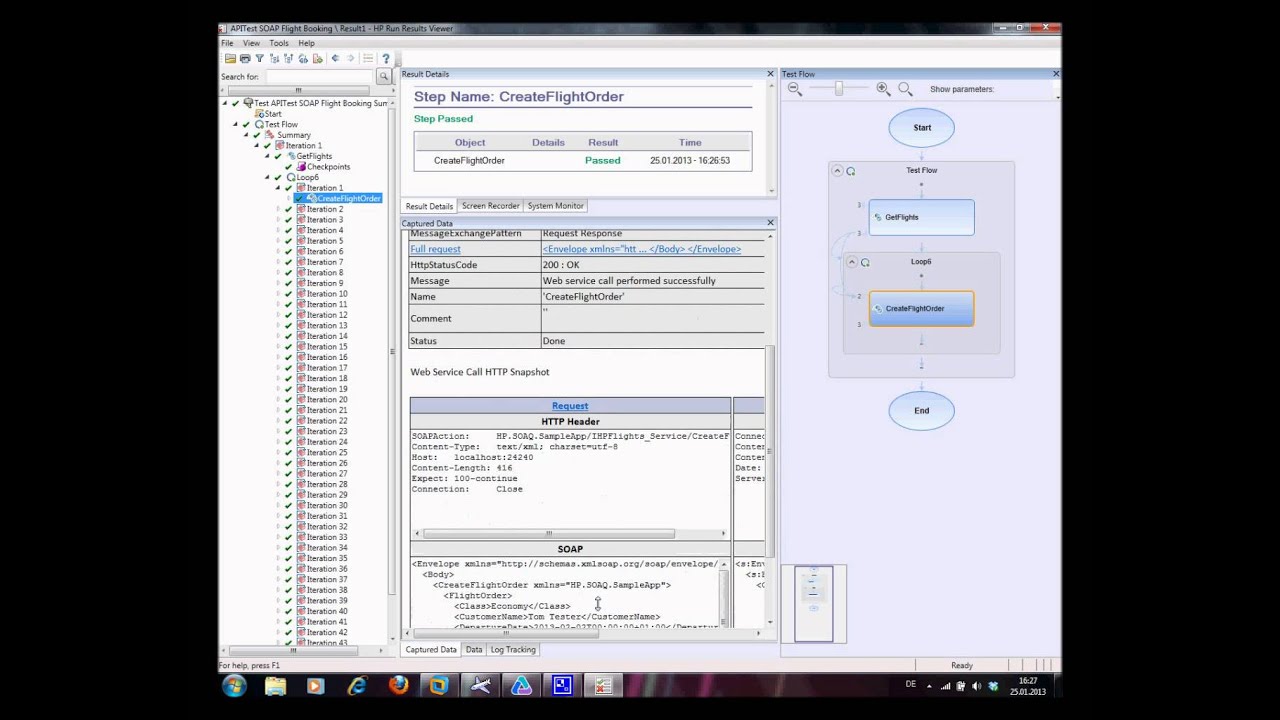The height and width of the screenshot is (720, 1280).
Task: Select the CreateFlightOrder step in diagram
Action: [921, 308]
